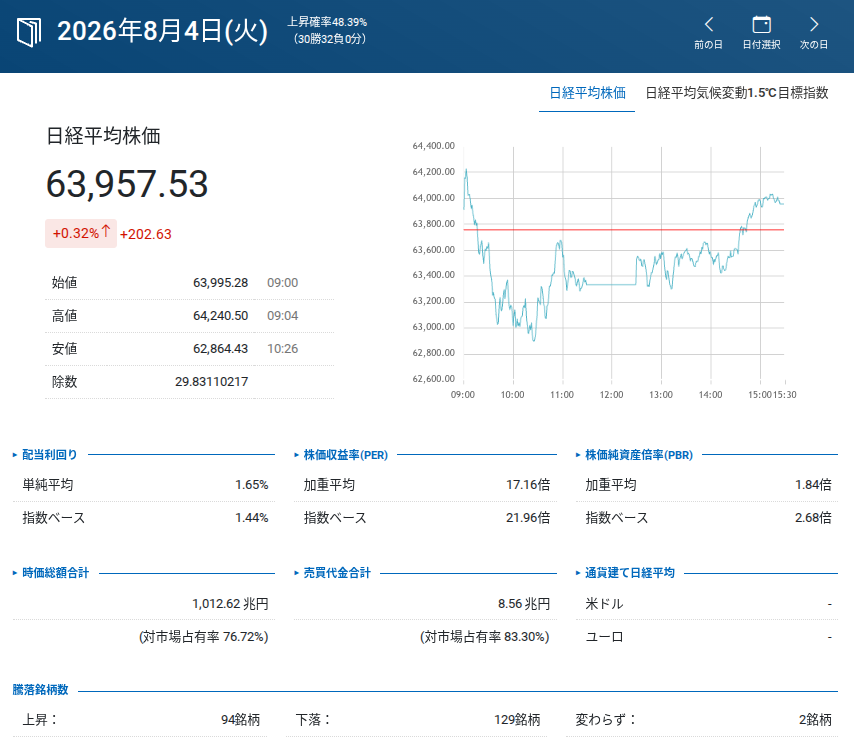Image resolution: width=854 pixels, height=741 pixels.
Task: Click the index value 63,957.53
Action: coord(127,184)
